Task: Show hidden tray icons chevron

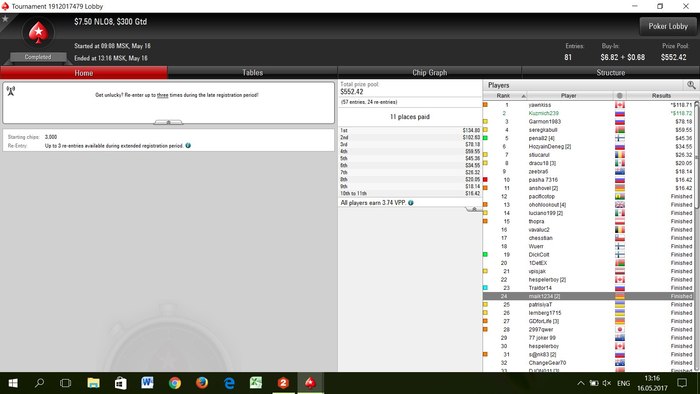Action: tap(580, 383)
